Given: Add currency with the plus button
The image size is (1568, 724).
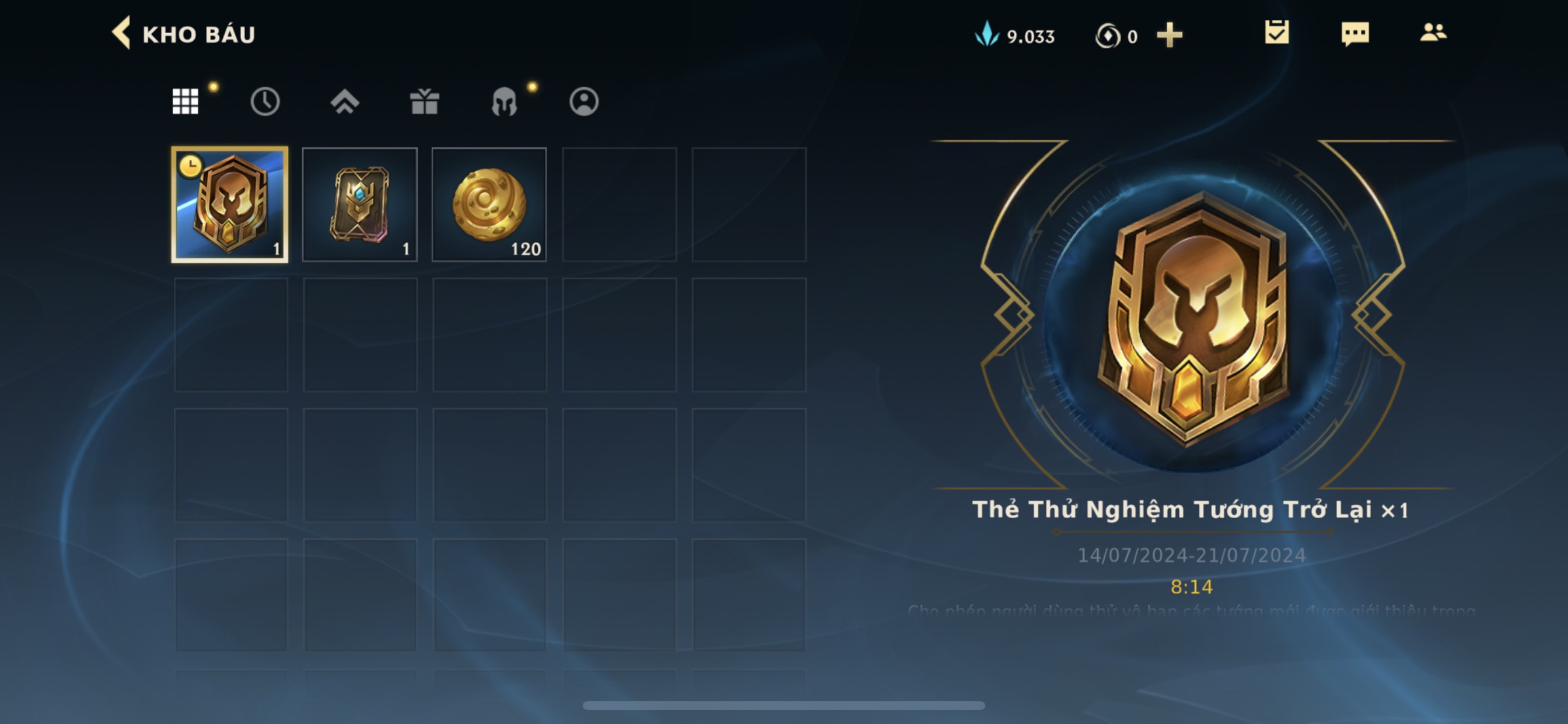Looking at the screenshot, I should point(1170,36).
